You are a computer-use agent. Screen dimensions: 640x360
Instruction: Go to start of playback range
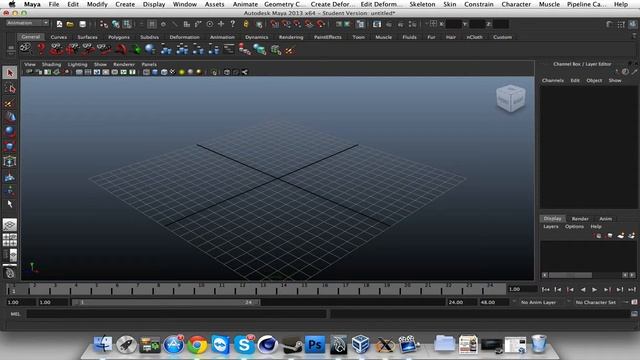tap(545, 289)
